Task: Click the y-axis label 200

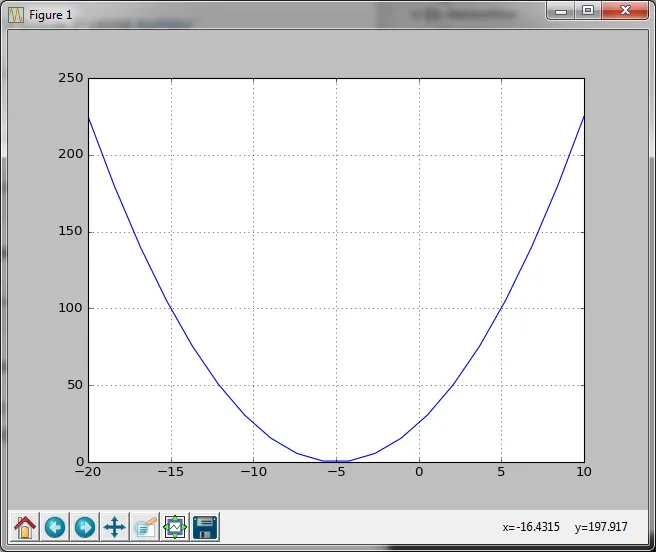Action: (71, 154)
